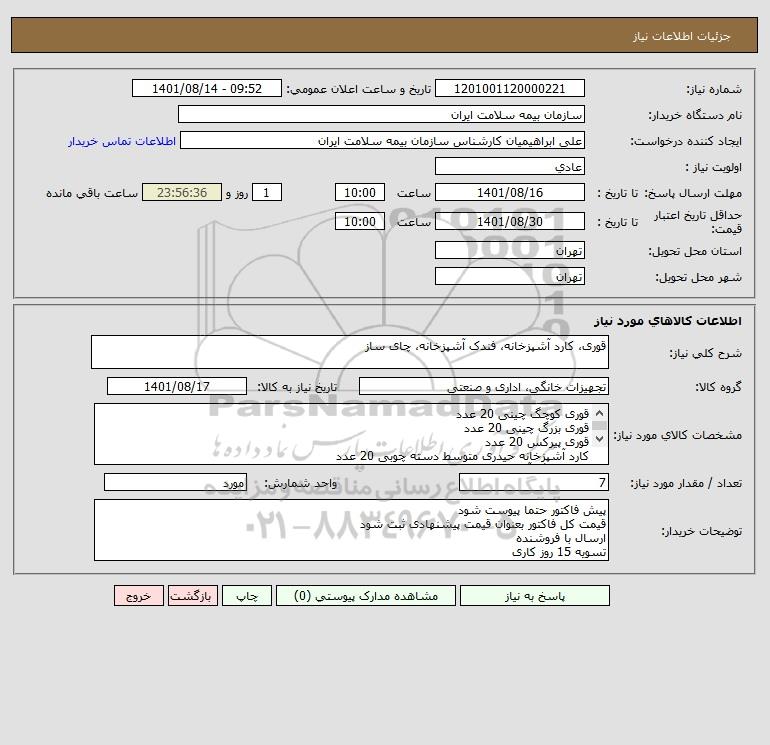Select list row کارد آشپزخانه حیدری
Screen dimensions: 770x745
click(x=462, y=456)
